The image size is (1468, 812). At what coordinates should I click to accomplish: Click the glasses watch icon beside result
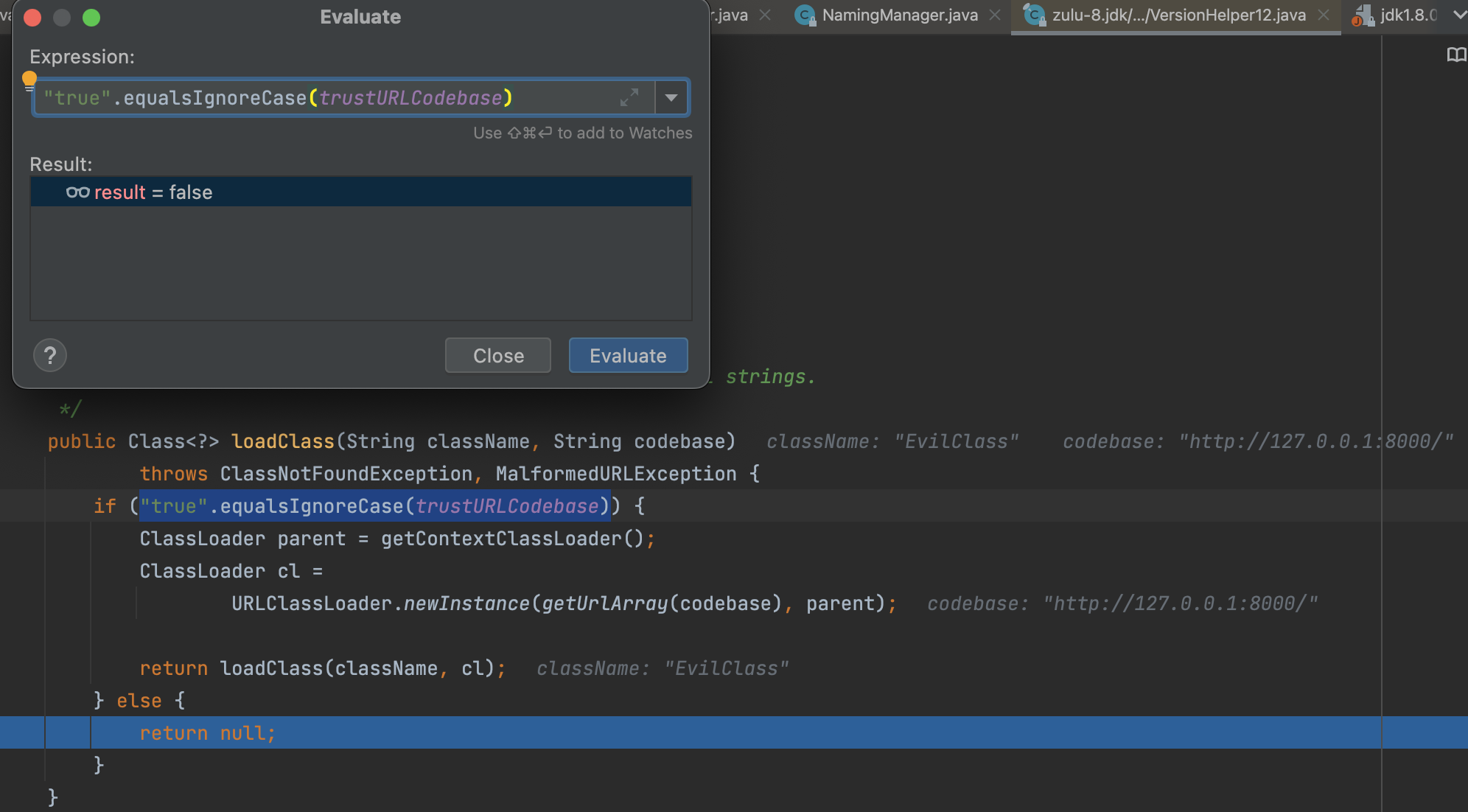77,192
